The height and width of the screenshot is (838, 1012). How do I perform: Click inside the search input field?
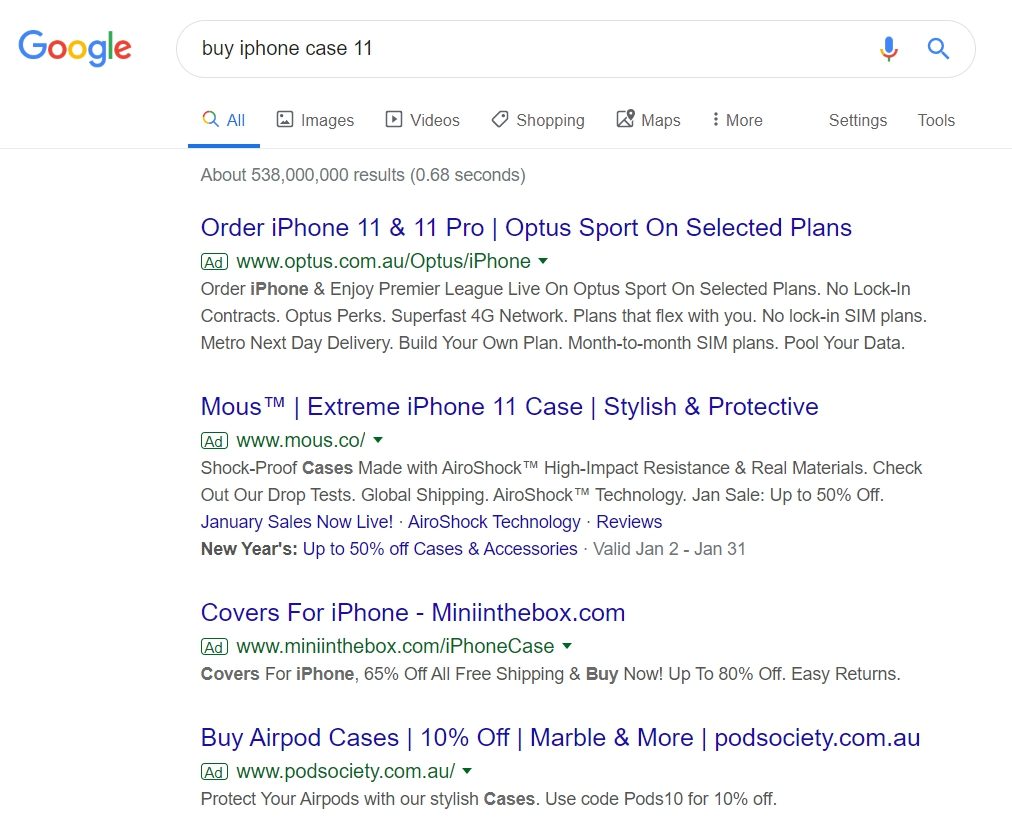(450, 48)
